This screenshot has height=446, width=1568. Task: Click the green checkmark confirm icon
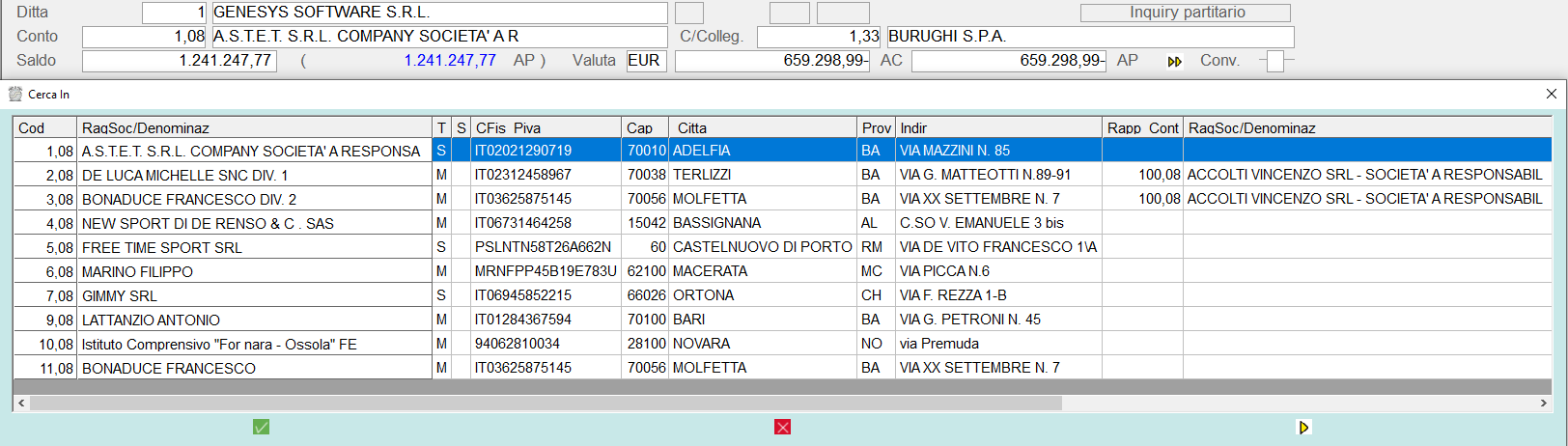tap(261, 427)
